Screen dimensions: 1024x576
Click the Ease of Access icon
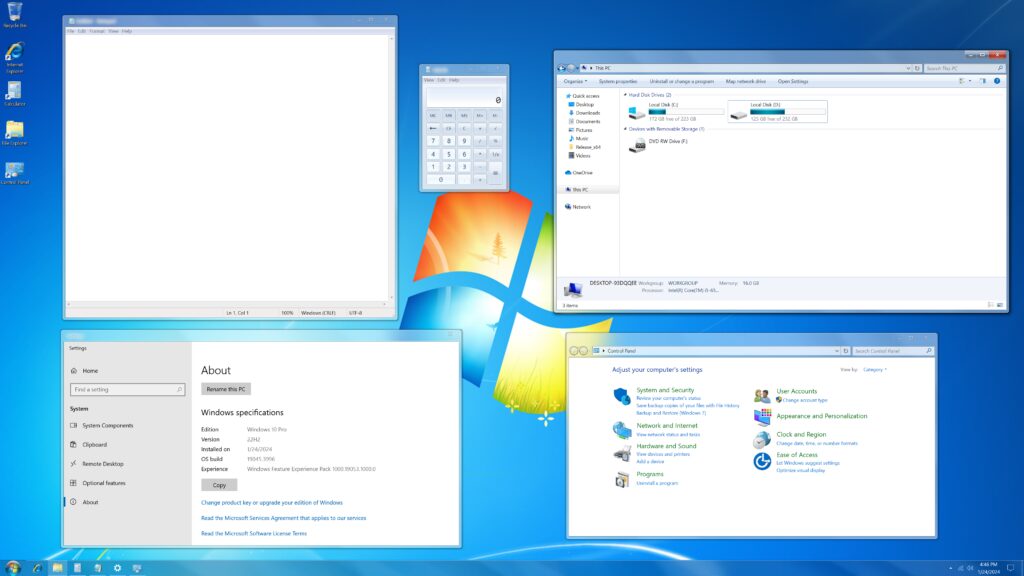point(761,461)
